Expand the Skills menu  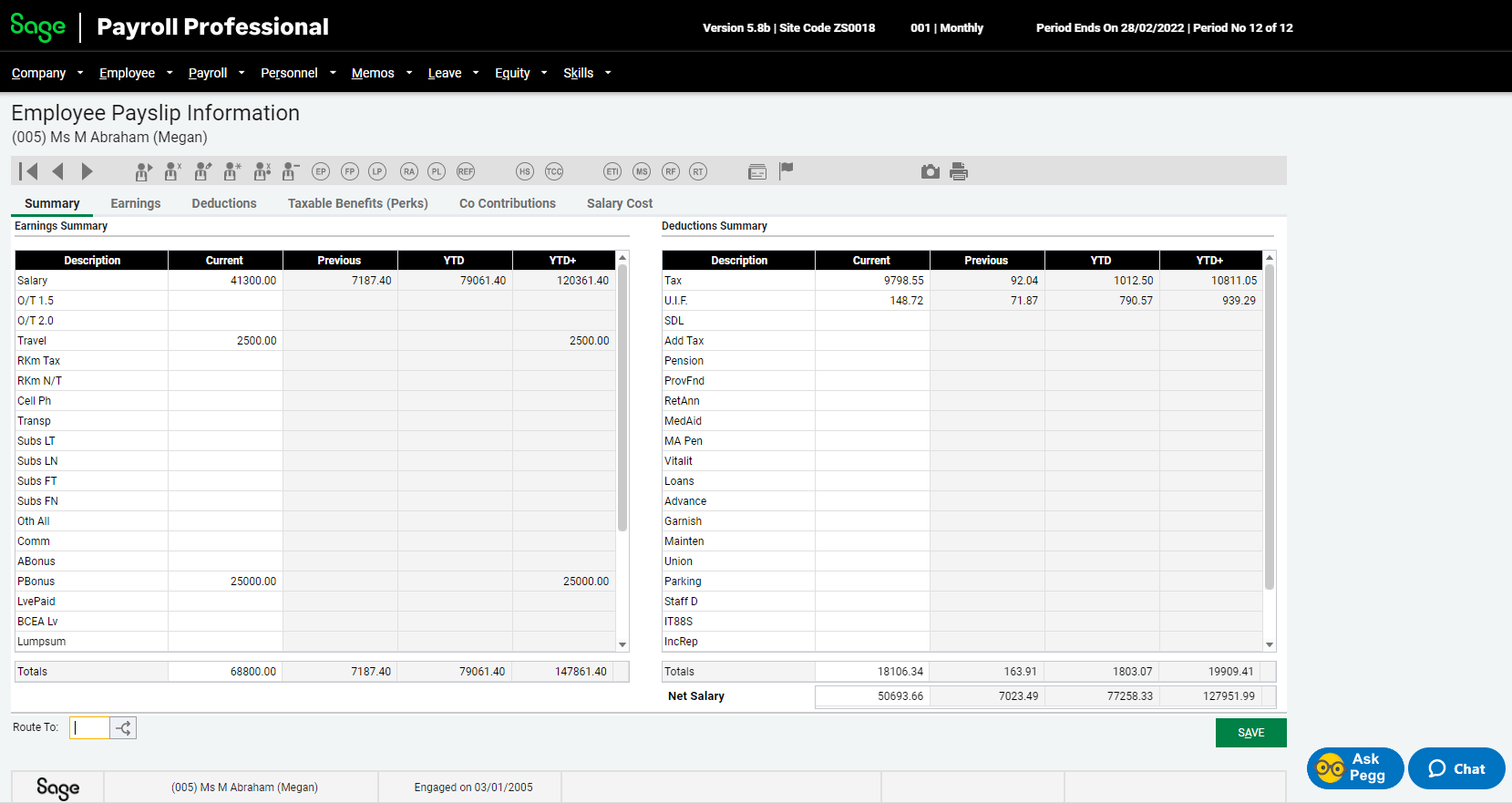[587, 73]
